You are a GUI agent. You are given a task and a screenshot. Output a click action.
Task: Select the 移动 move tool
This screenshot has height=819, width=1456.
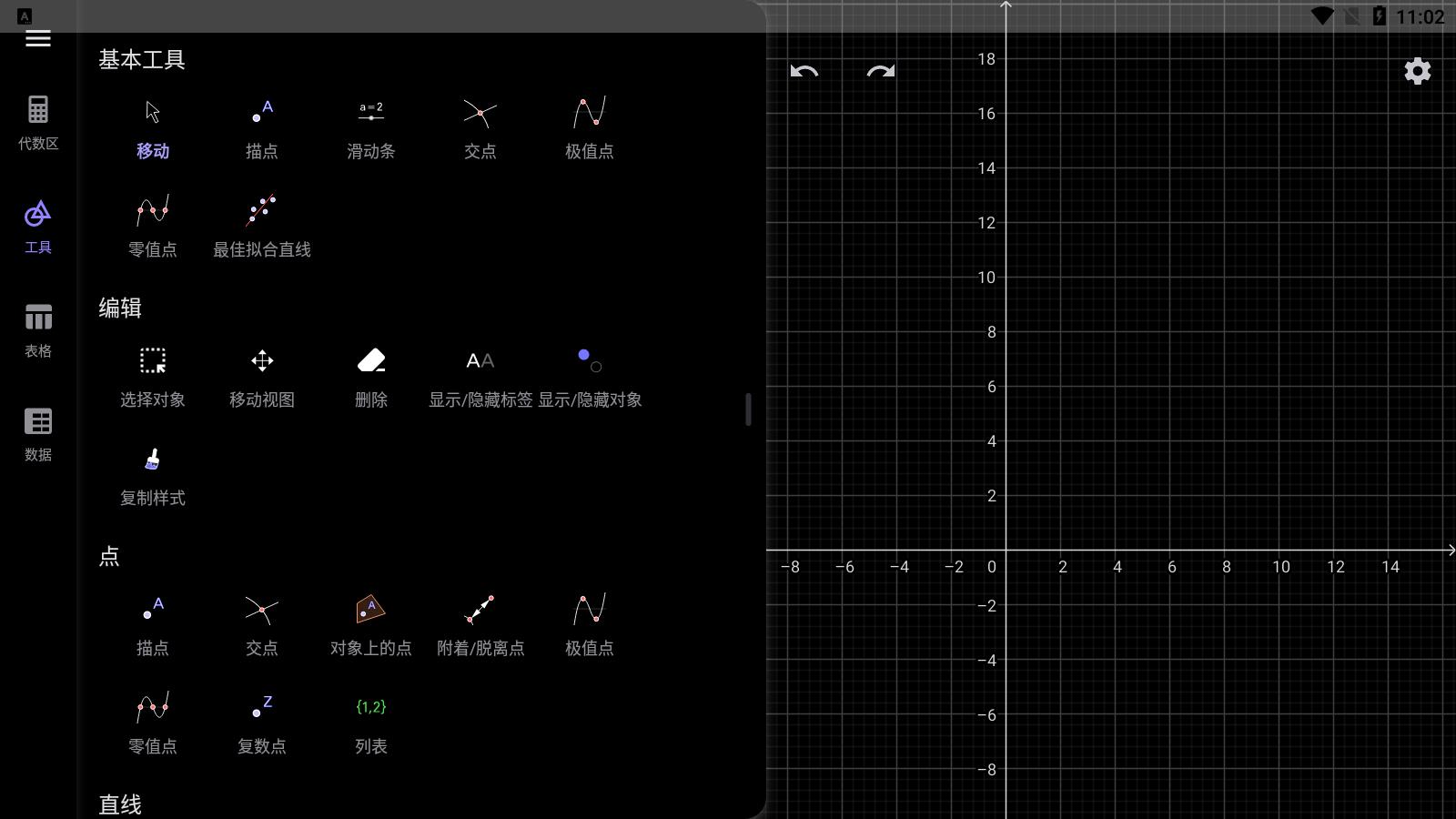[153, 127]
